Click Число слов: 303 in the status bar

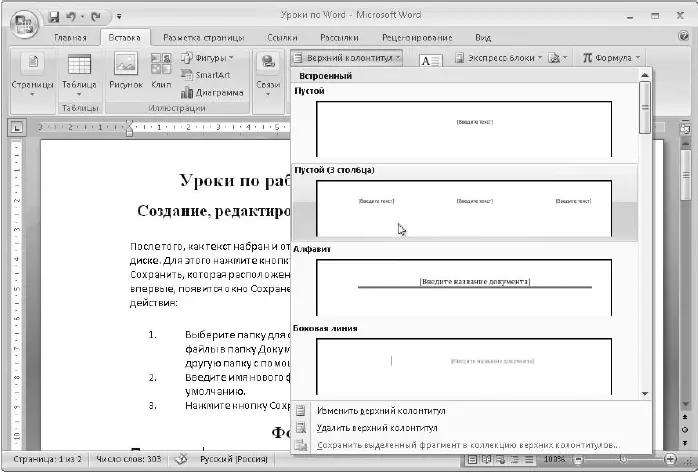point(129,459)
